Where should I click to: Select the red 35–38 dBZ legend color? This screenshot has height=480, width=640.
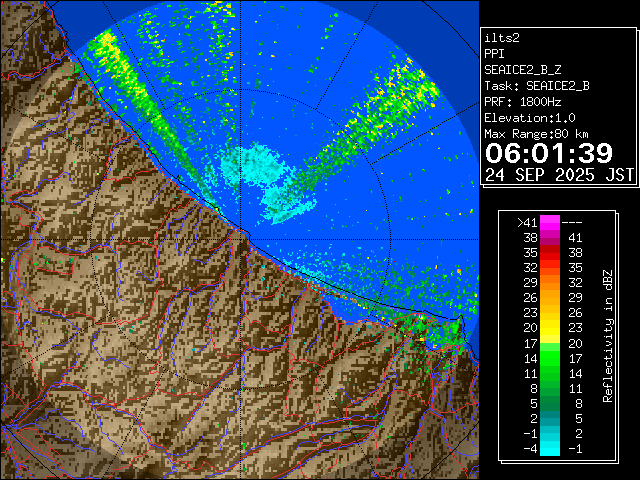tap(550, 254)
